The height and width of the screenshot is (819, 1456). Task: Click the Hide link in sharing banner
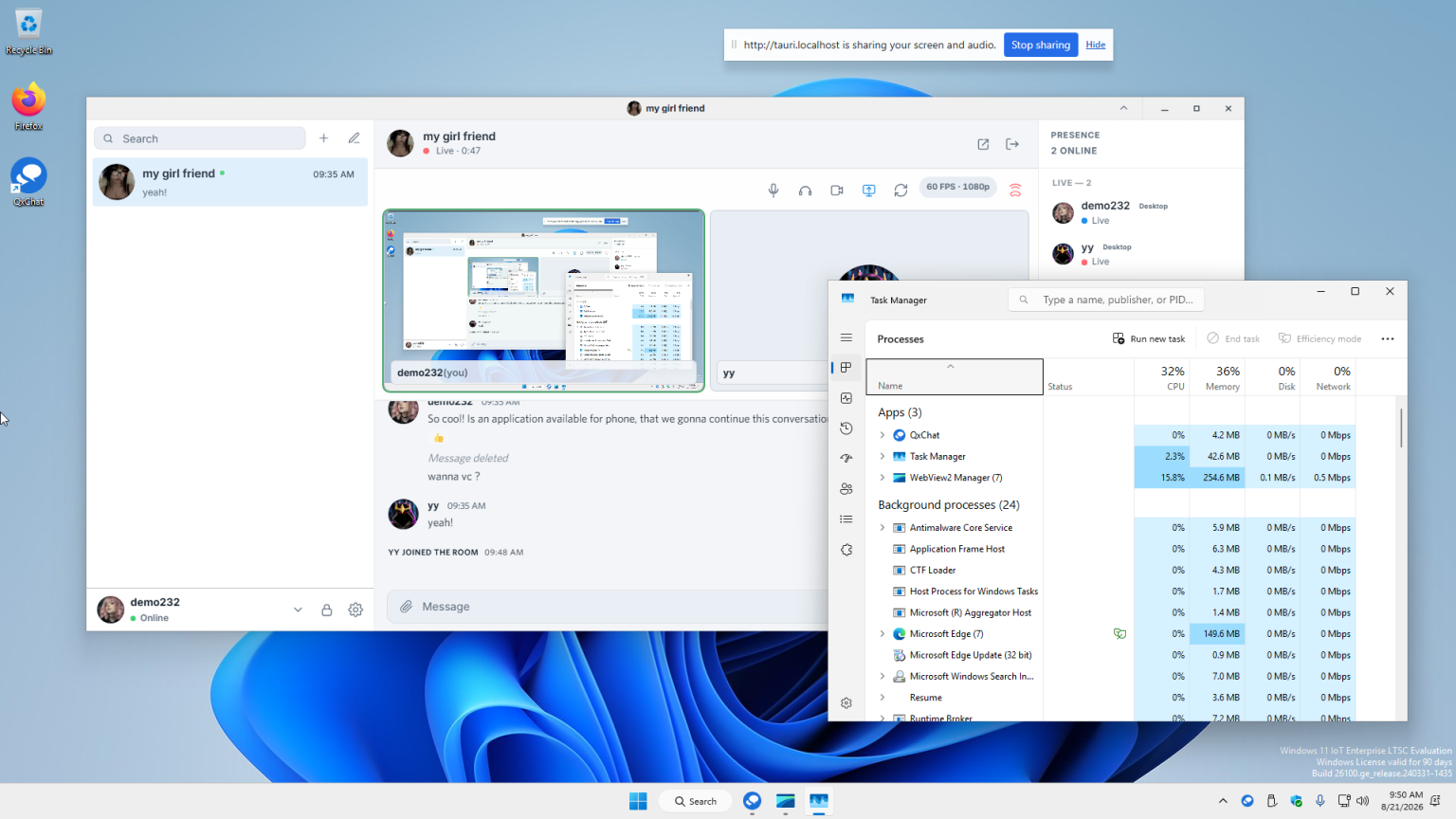click(x=1096, y=45)
